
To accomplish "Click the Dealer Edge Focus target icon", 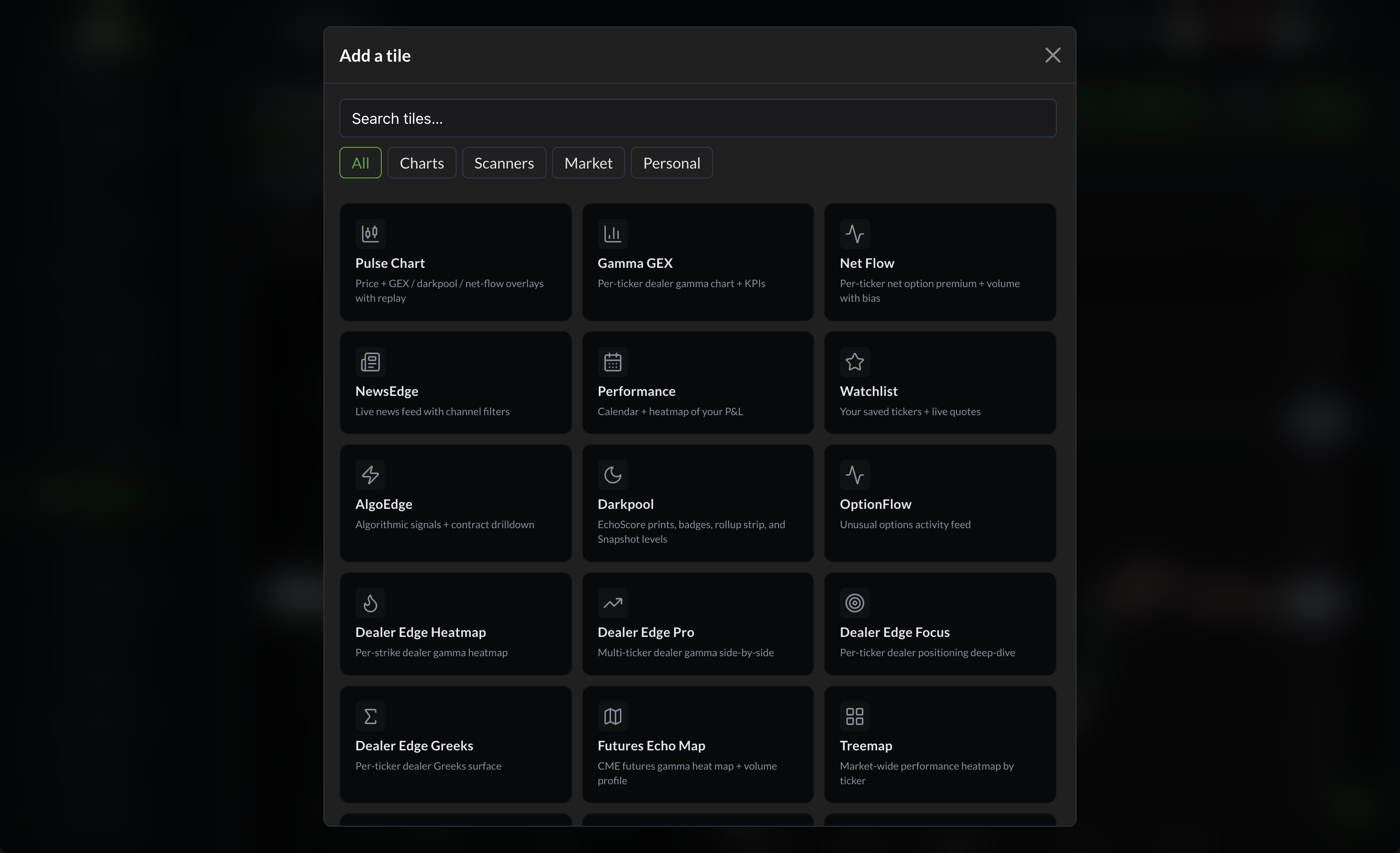I will [x=854, y=603].
